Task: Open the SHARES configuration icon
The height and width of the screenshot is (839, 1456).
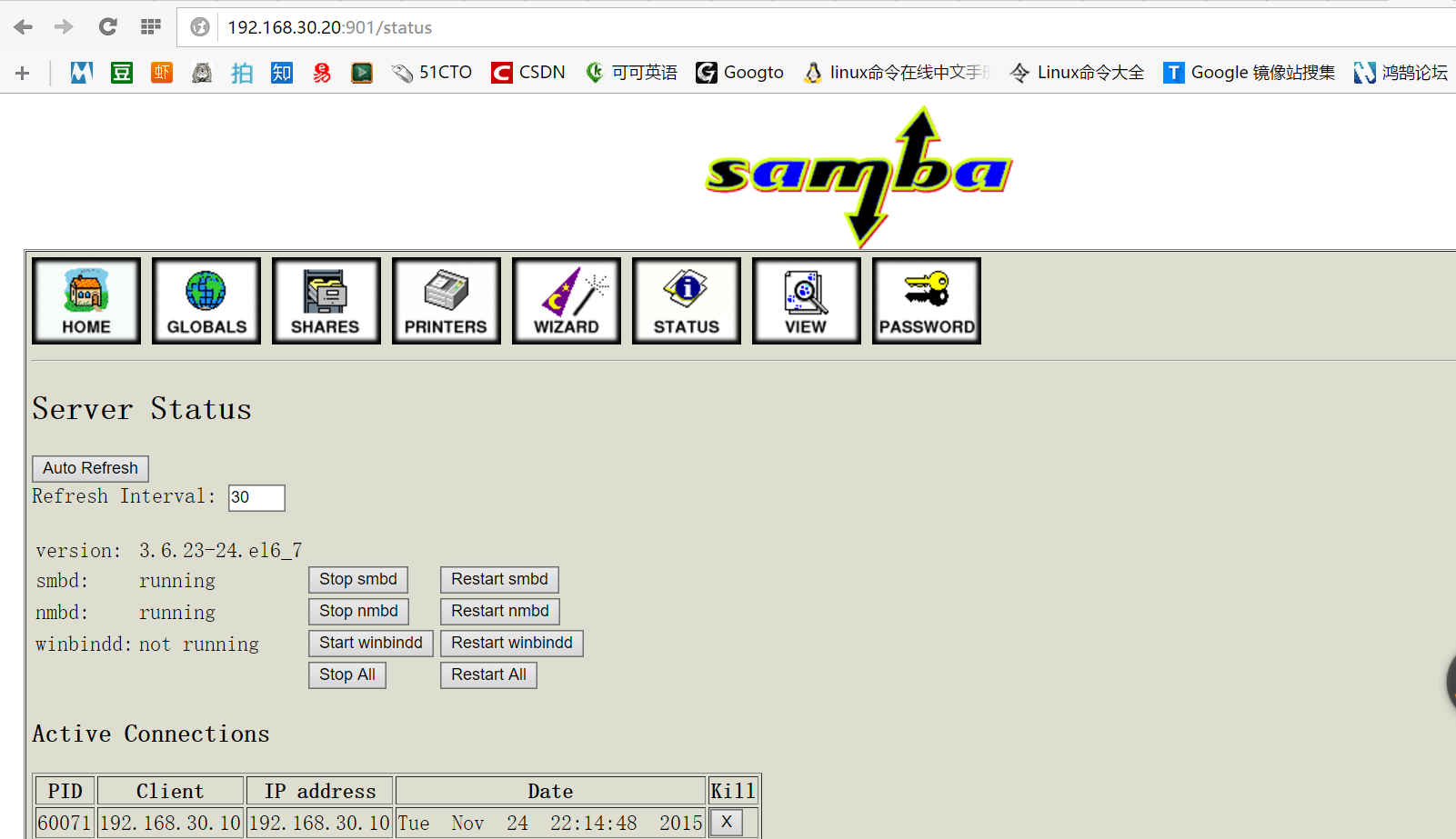Action: [x=326, y=301]
